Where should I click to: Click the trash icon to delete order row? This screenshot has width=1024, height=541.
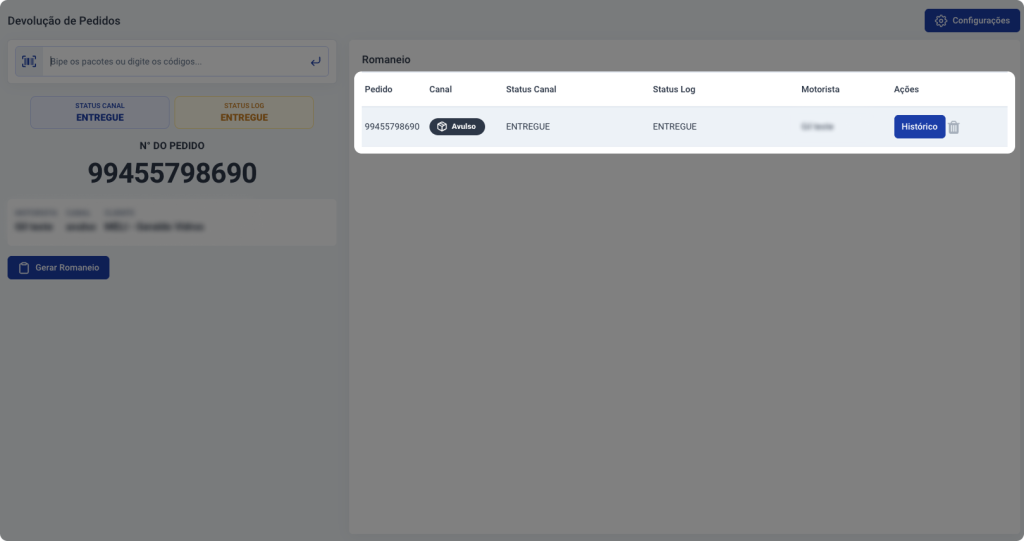tap(953, 127)
